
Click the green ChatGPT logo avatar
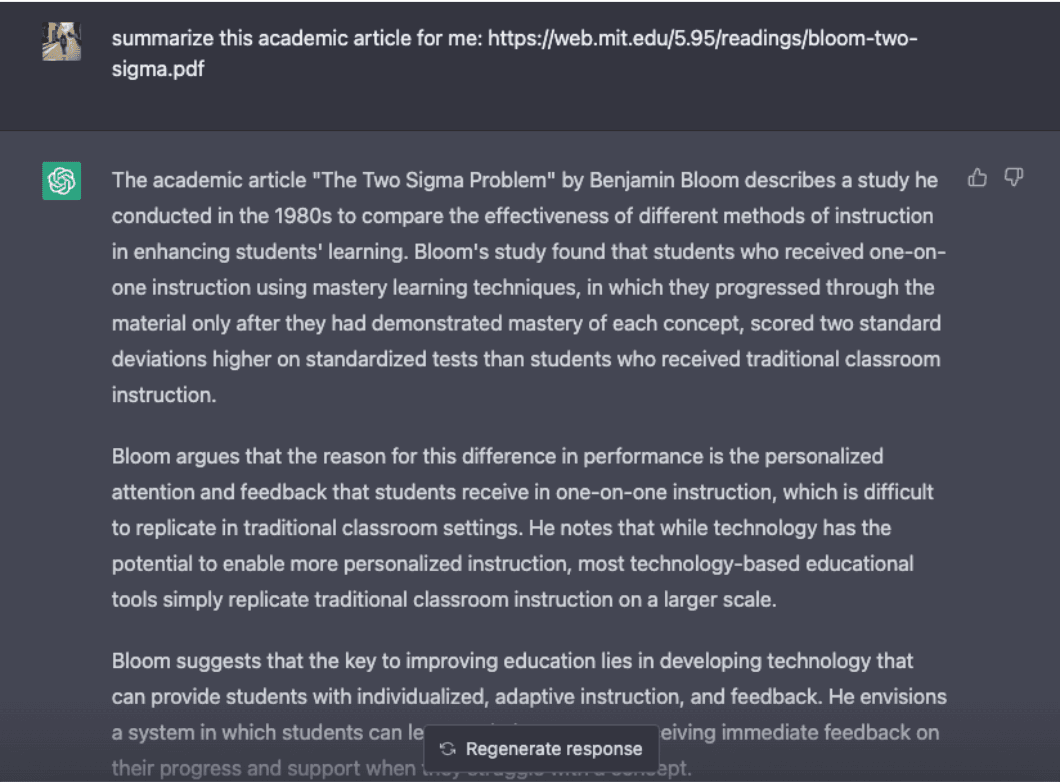pos(61,181)
